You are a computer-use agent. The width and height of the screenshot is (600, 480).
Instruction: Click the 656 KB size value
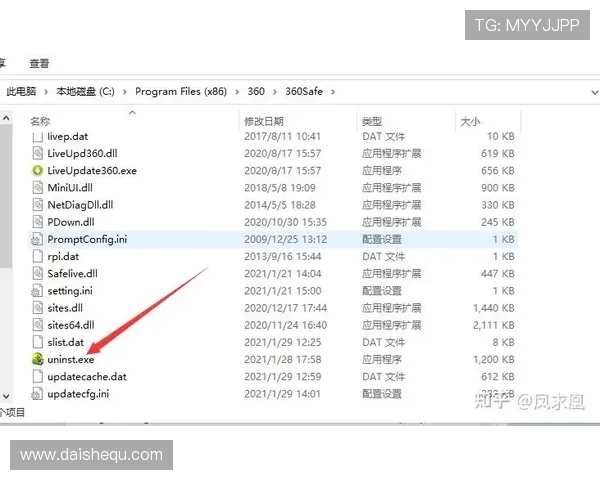click(498, 171)
